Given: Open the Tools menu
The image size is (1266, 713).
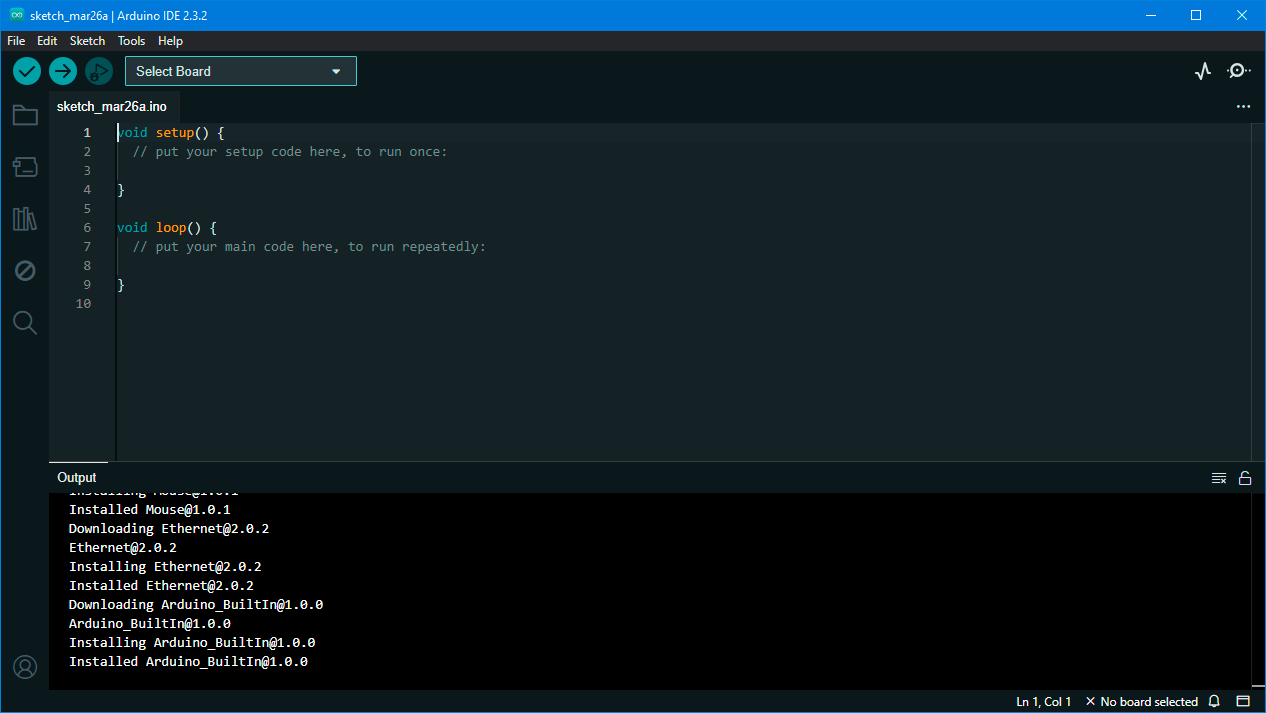Looking at the screenshot, I should point(131,41).
